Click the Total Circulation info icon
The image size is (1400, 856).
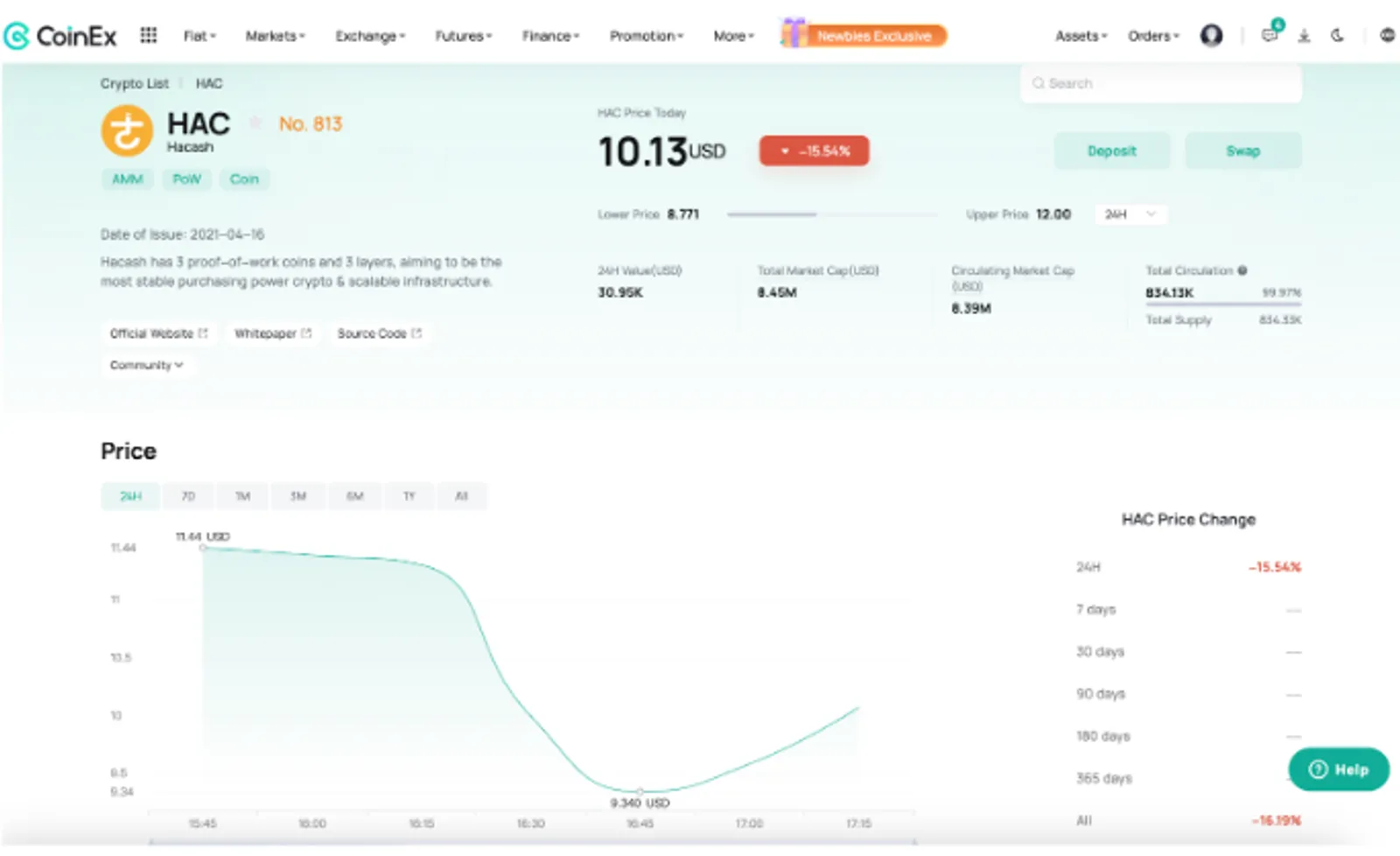click(1242, 270)
